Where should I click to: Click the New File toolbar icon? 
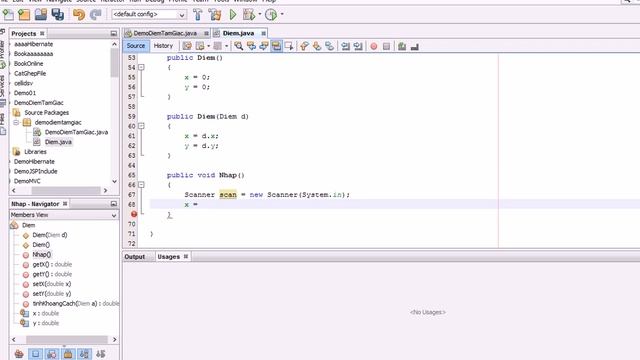[x=8, y=15]
